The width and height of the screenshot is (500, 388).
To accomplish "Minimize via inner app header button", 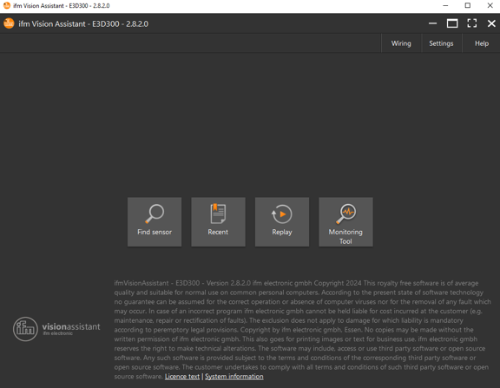I will (x=433, y=23).
